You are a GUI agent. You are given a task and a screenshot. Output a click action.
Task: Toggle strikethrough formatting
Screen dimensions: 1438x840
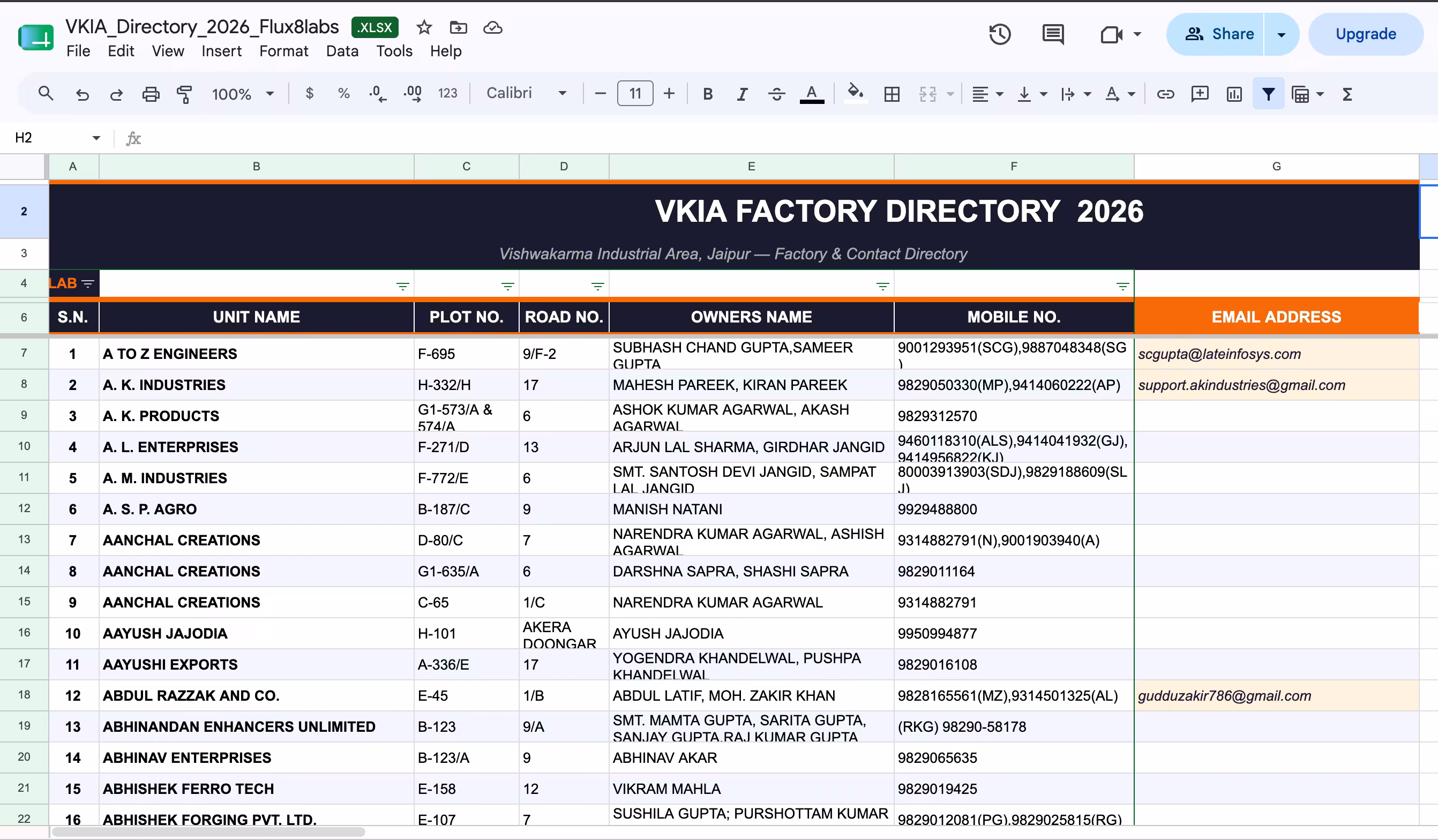click(x=776, y=94)
